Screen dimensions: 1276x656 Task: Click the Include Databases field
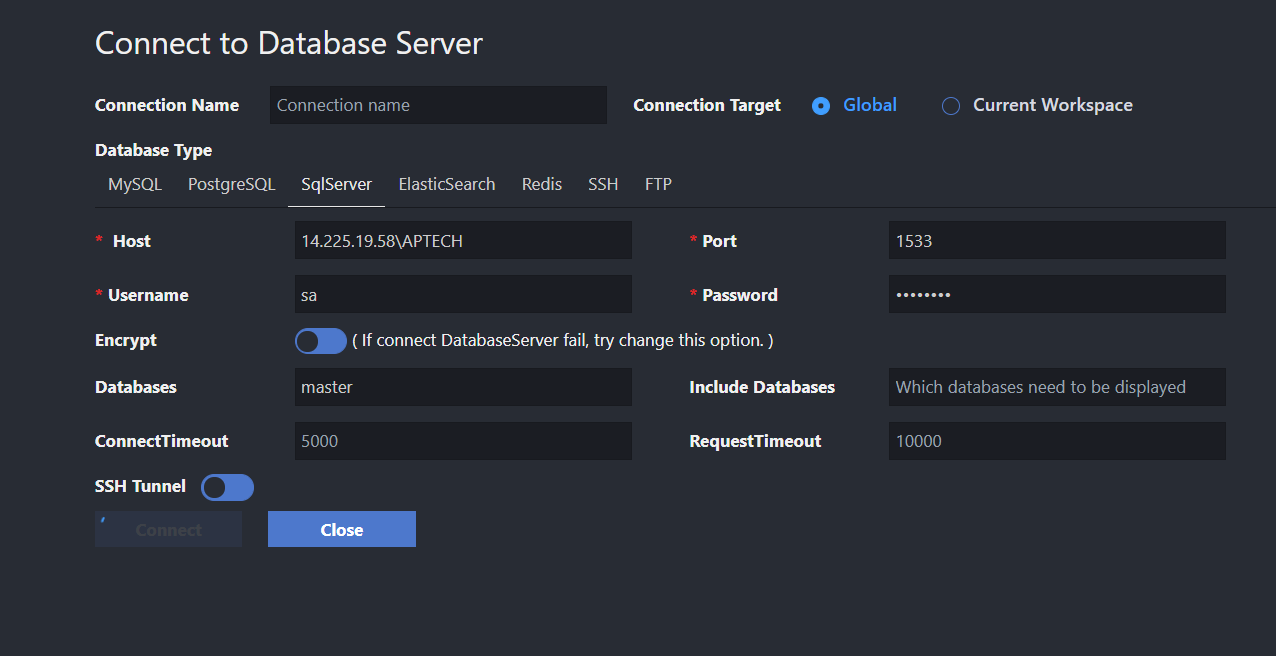click(x=1056, y=387)
